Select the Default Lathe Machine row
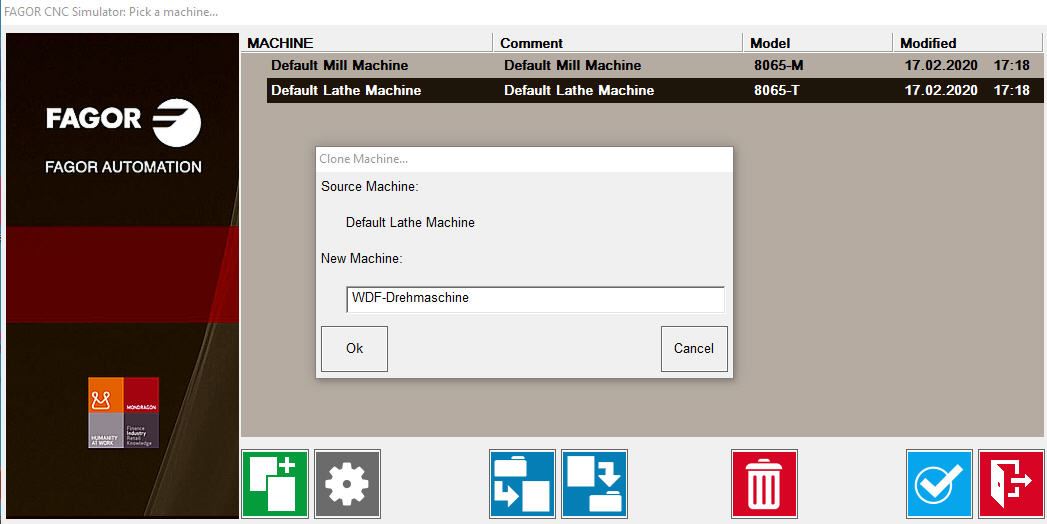The width and height of the screenshot is (1047, 524). coord(655,90)
